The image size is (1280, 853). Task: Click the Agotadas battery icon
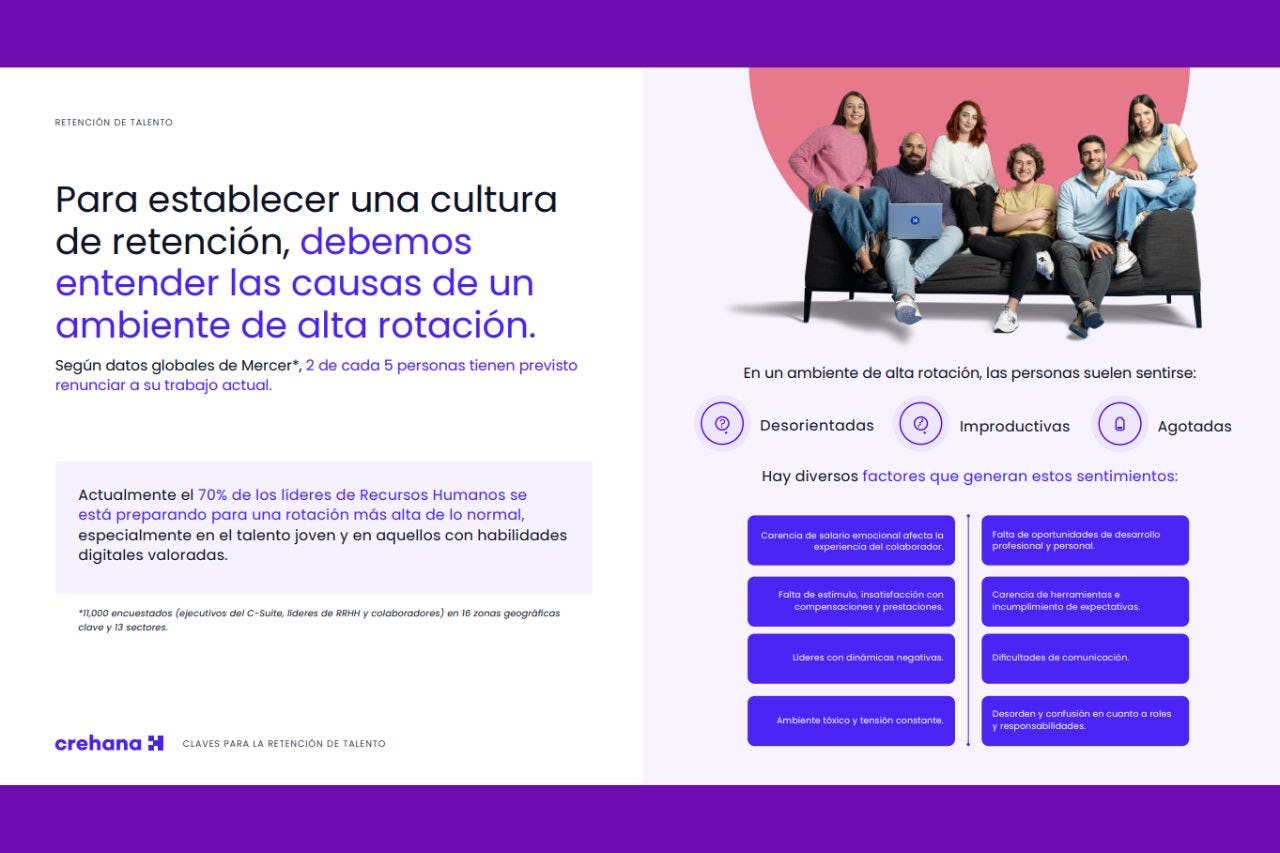tap(1119, 424)
